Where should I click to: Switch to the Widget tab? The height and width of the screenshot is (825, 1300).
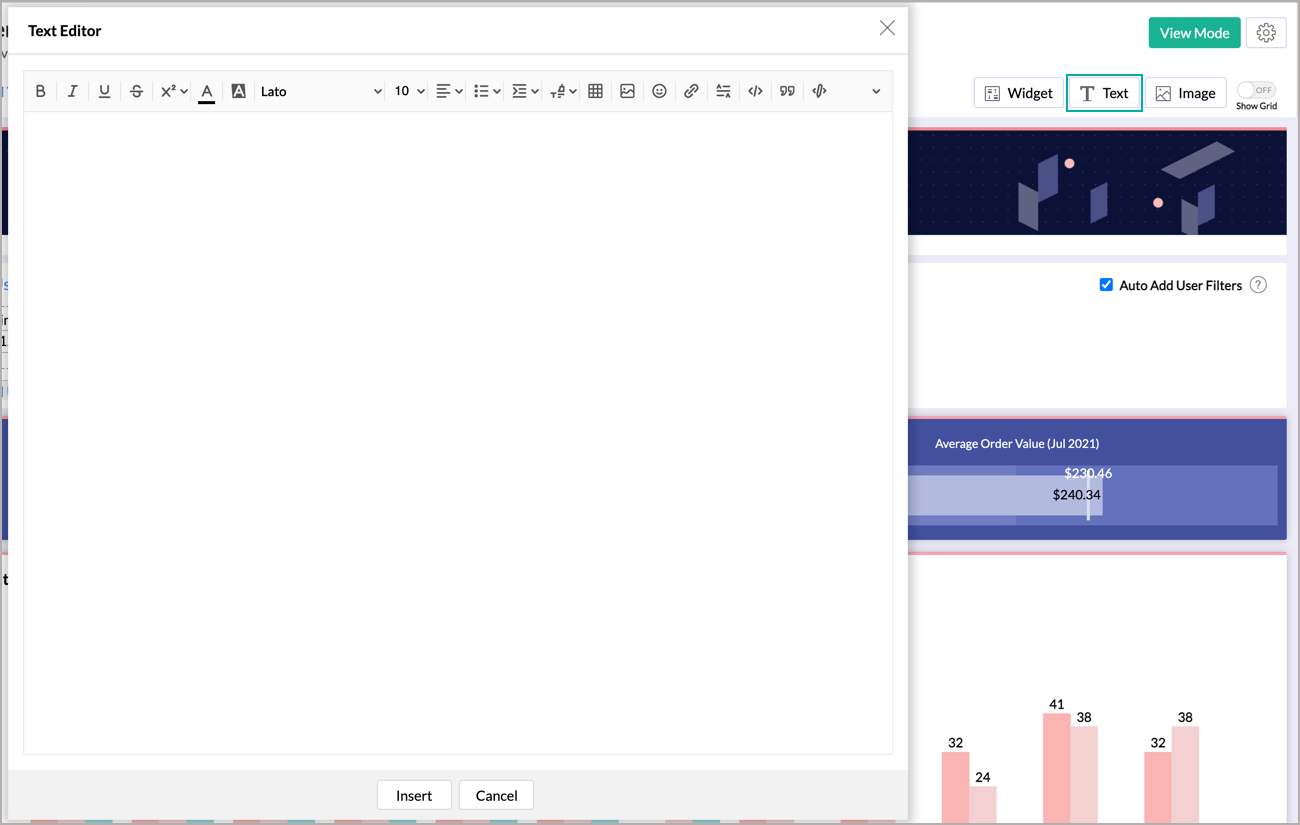(x=1018, y=92)
